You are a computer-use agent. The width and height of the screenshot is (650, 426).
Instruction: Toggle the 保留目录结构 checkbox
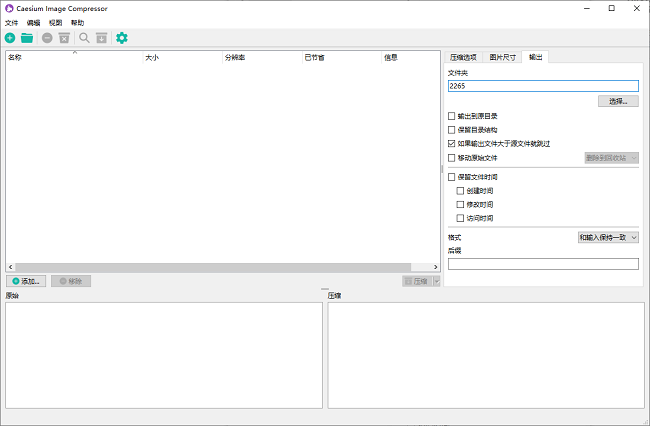click(x=451, y=130)
